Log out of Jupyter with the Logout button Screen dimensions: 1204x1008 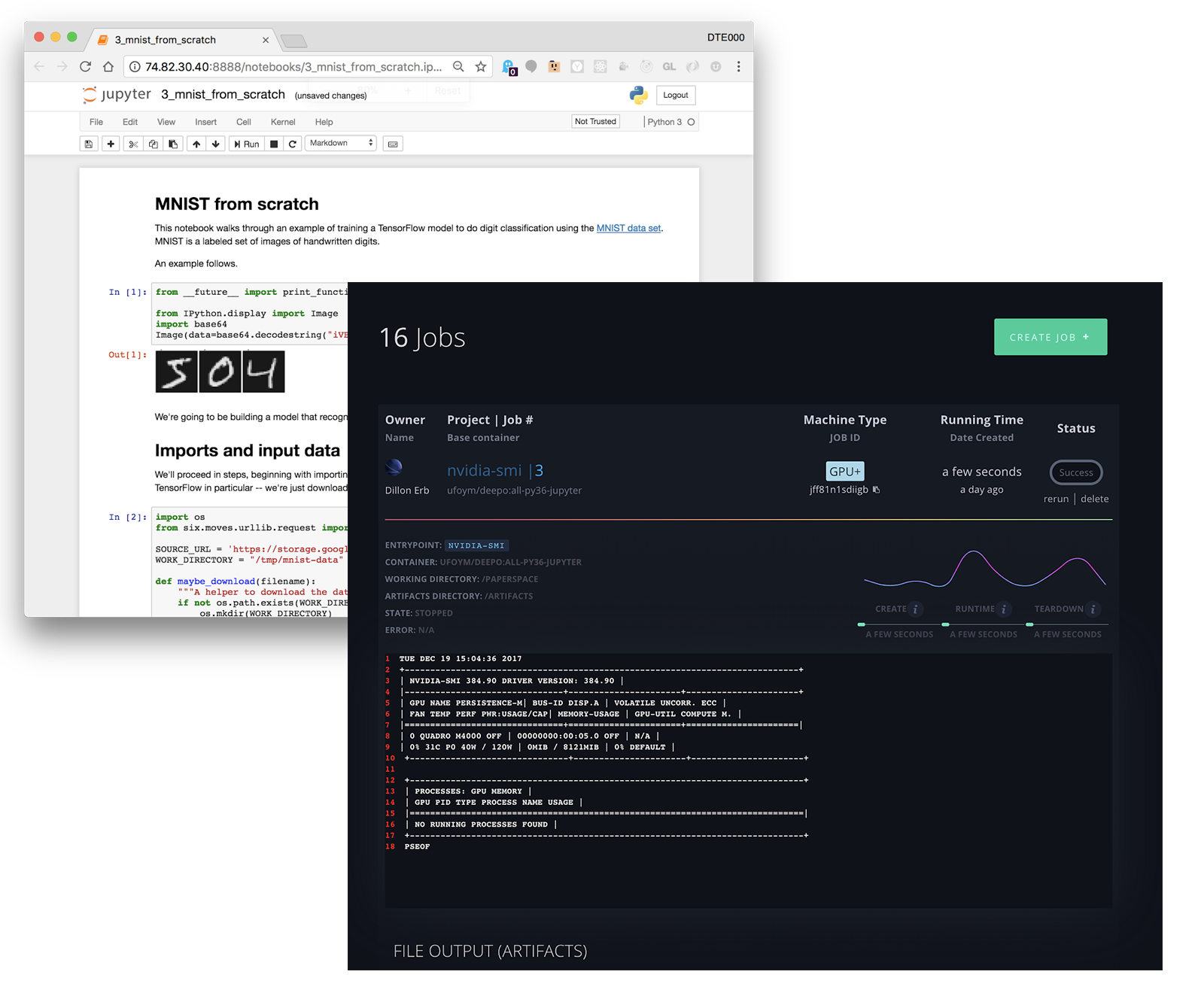click(676, 95)
